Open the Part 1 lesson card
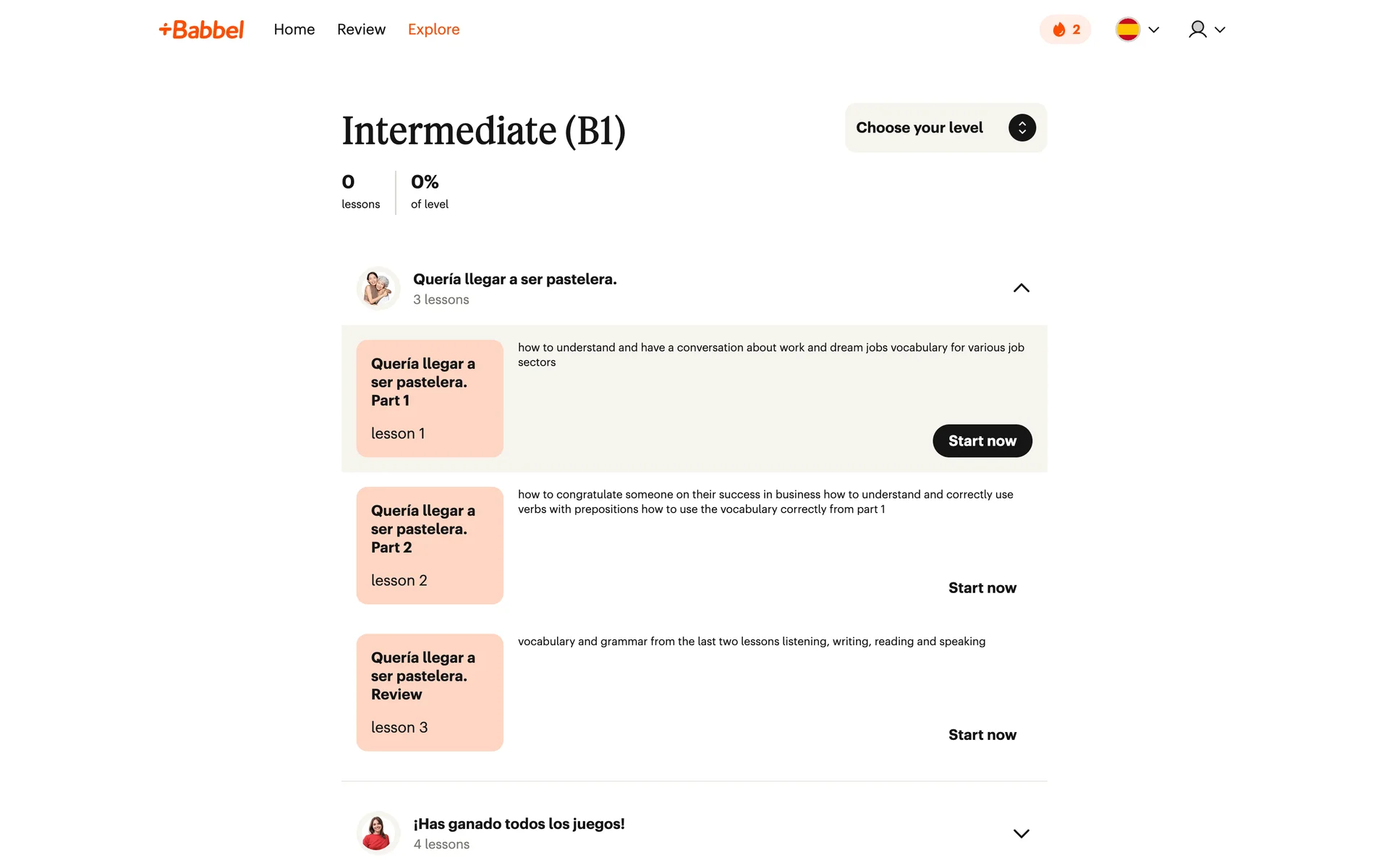The image size is (1389, 868). (430, 399)
